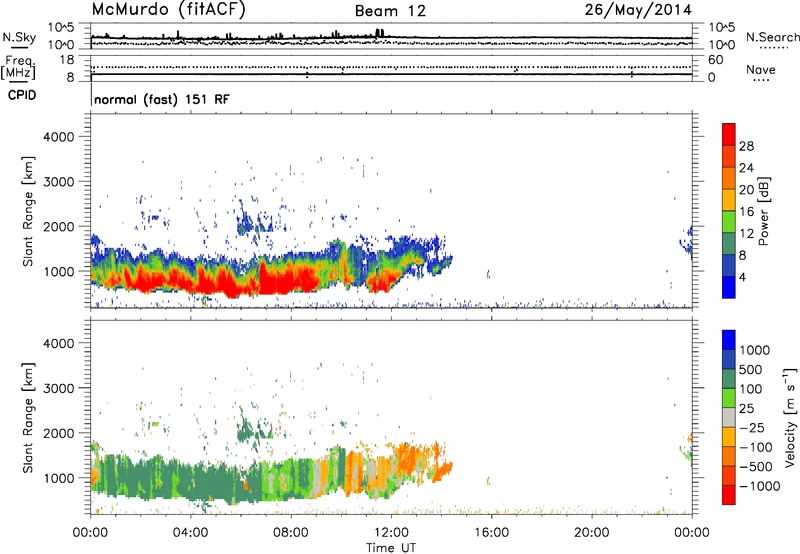Click the gray -25 to 25 Velocity colorbar segment
This screenshot has height=554, width=800.
tap(729, 417)
